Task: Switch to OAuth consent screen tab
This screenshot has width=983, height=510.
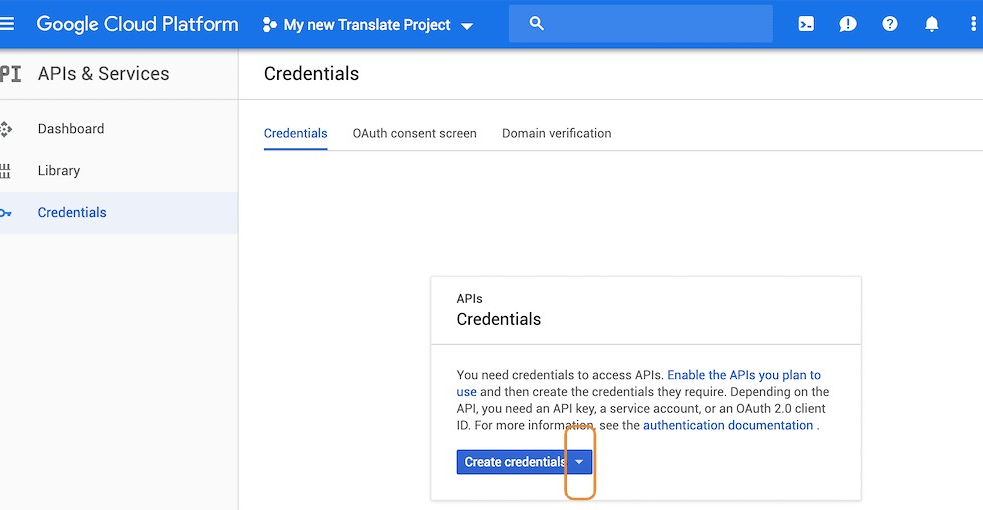Action: pos(414,133)
